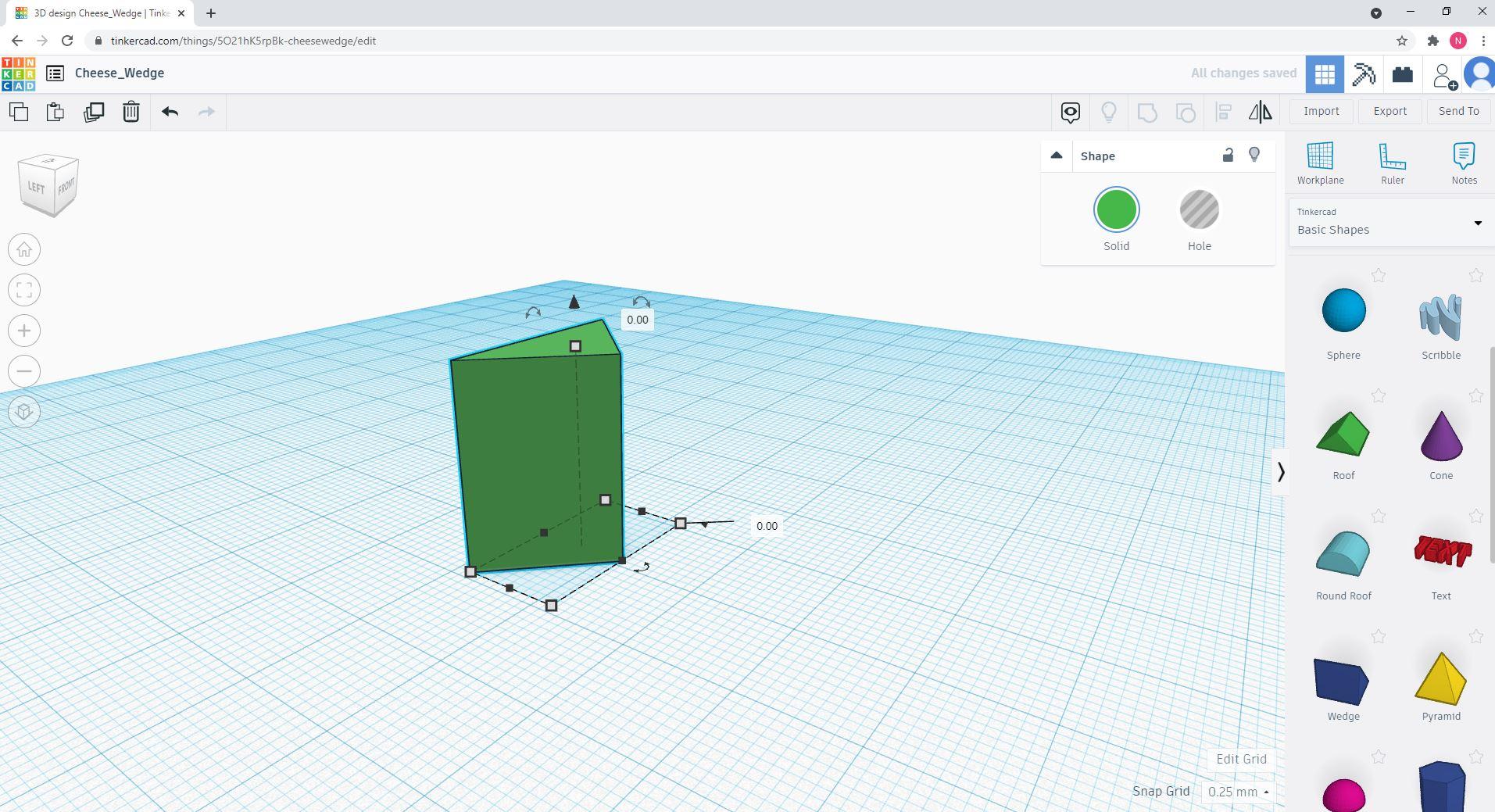Click the Paste toolbar icon
This screenshot has height=812, width=1495.
click(55, 112)
